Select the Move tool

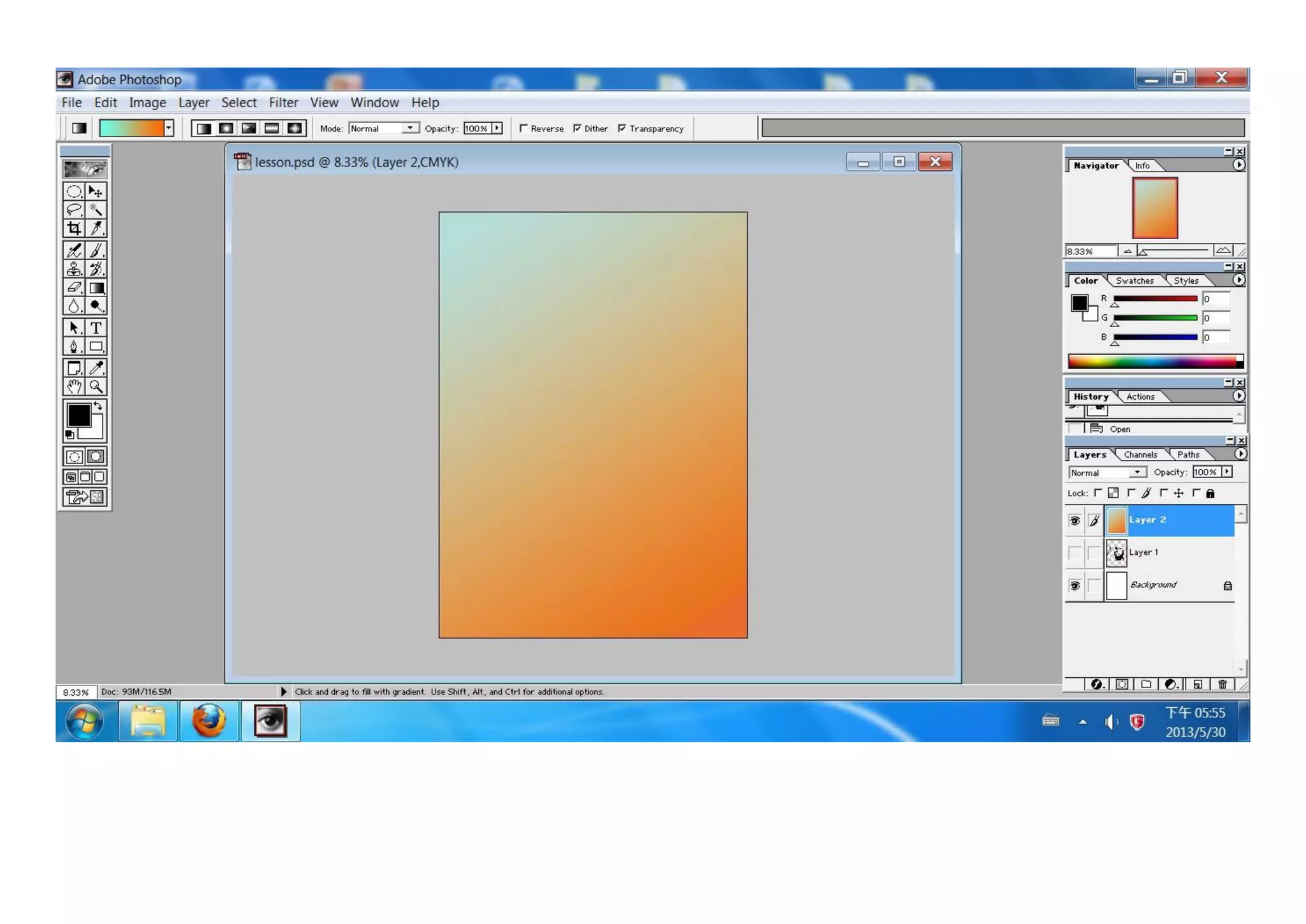pyautogui.click(x=96, y=191)
